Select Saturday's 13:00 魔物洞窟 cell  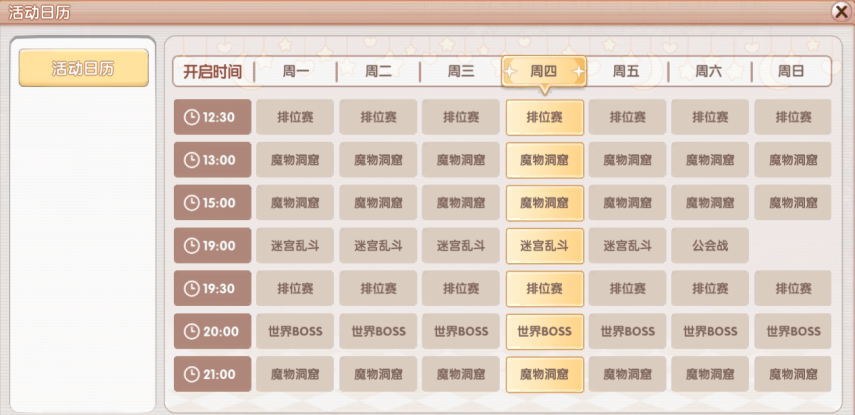point(710,160)
